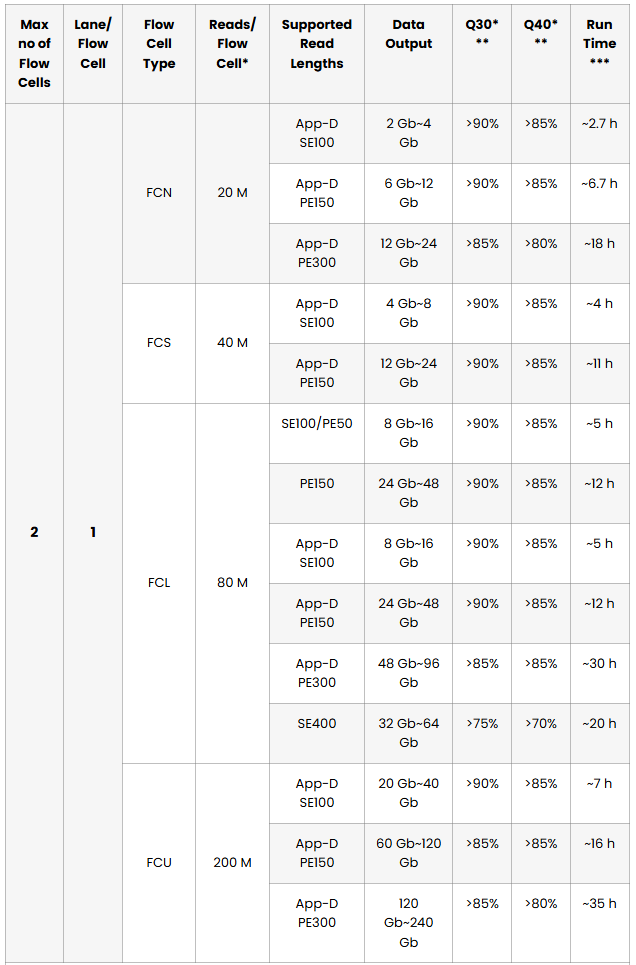The image size is (636, 965).
Task: Click the FCN flow cell type cell
Action: (x=159, y=193)
